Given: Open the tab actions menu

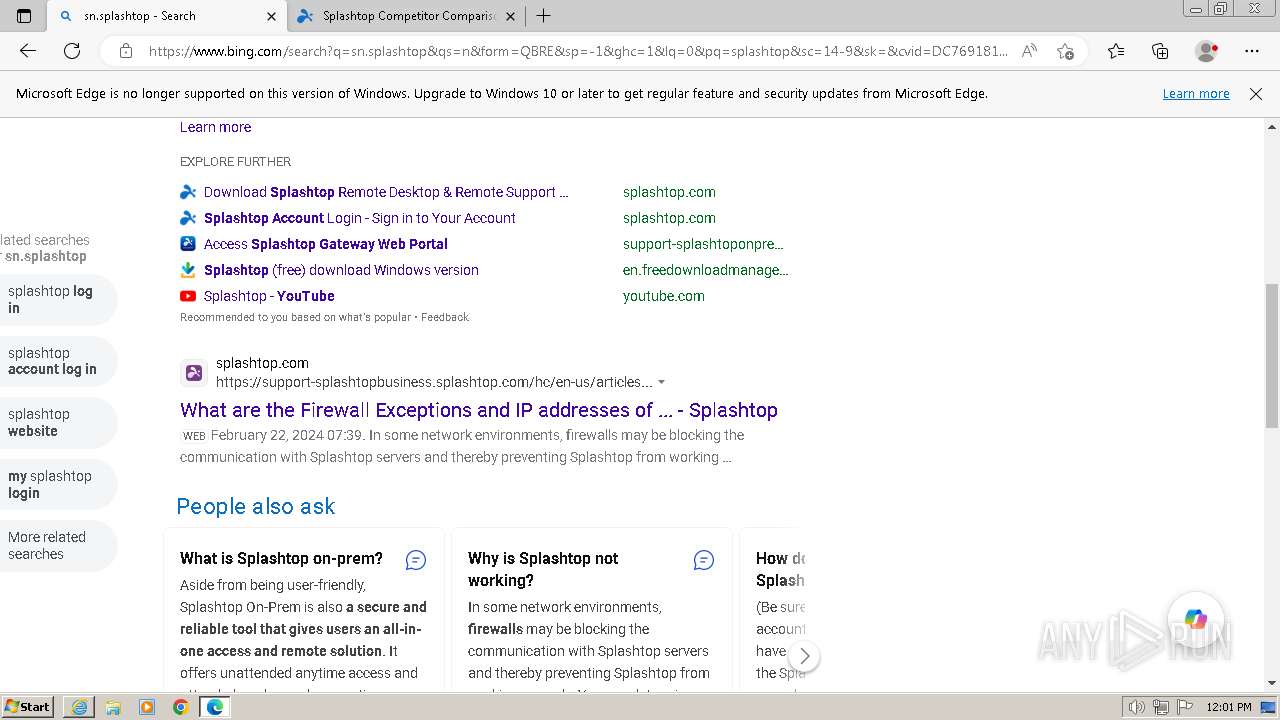Looking at the screenshot, I should tap(24, 16).
